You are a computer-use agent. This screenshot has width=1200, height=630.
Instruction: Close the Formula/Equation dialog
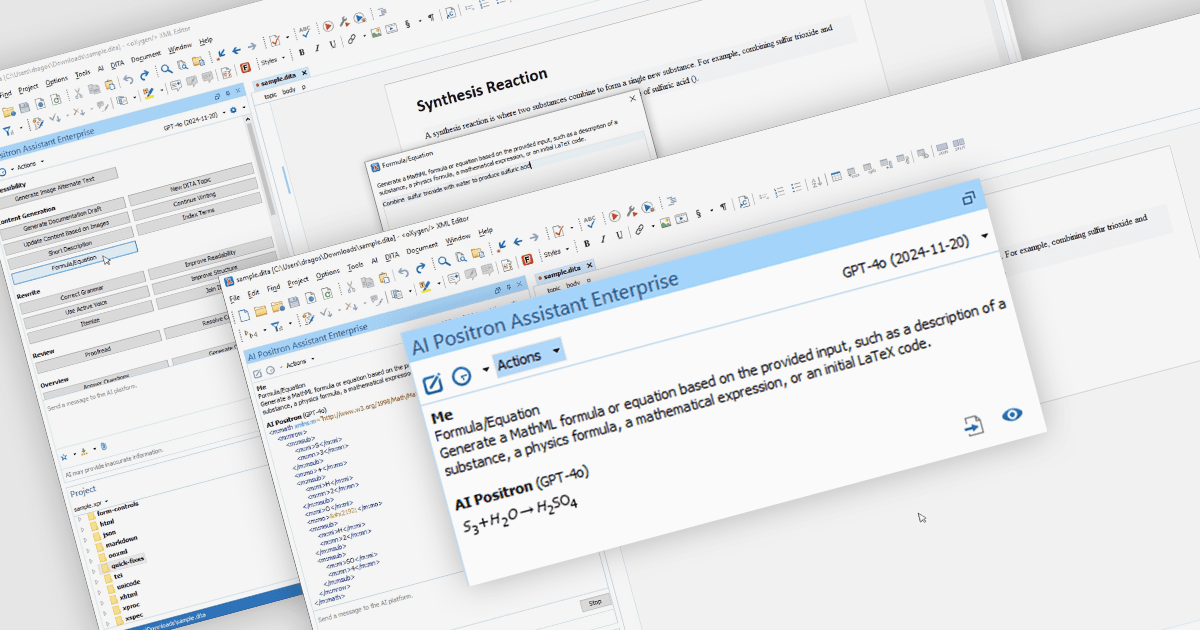point(632,99)
